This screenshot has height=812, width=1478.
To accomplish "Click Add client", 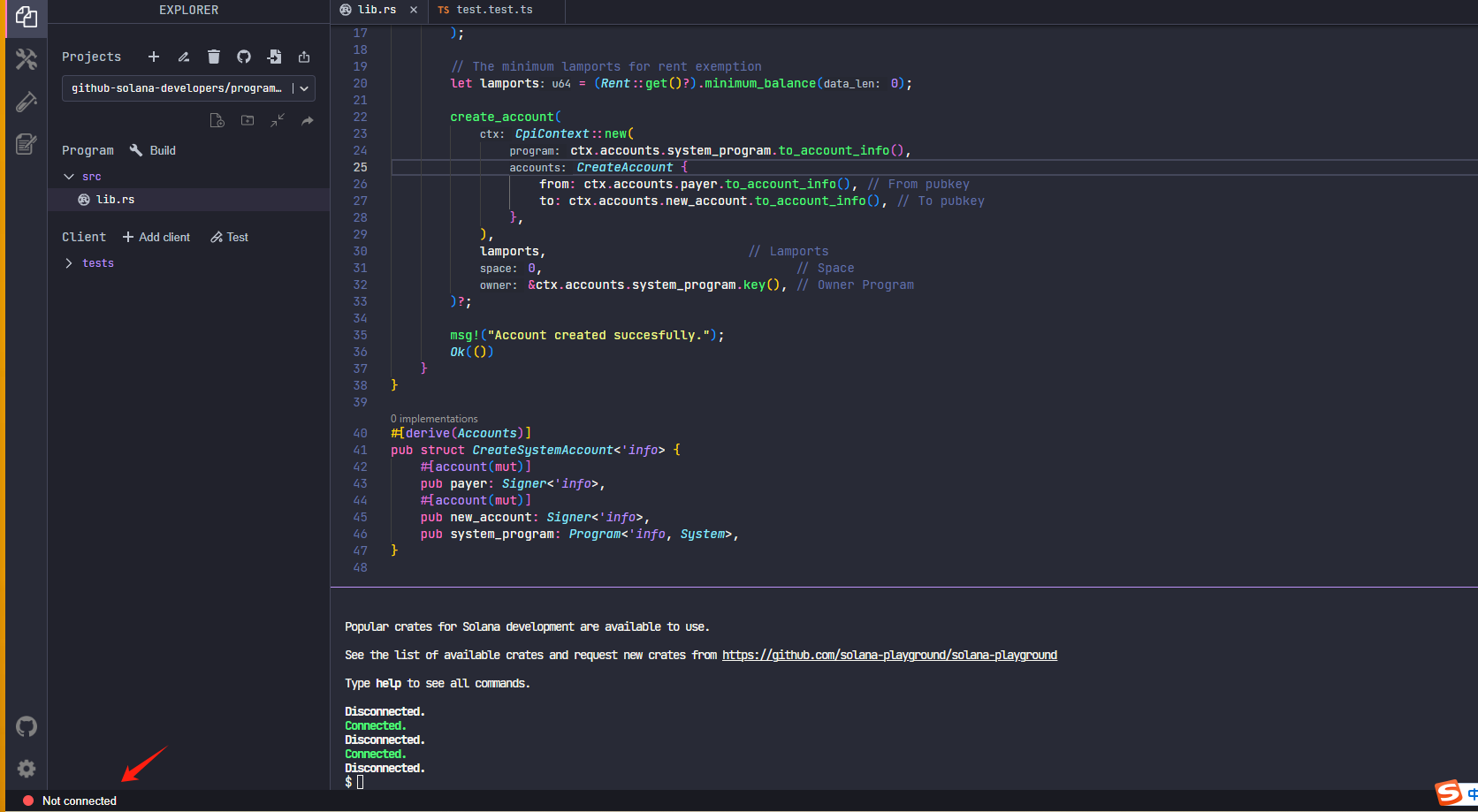I will (x=156, y=237).
